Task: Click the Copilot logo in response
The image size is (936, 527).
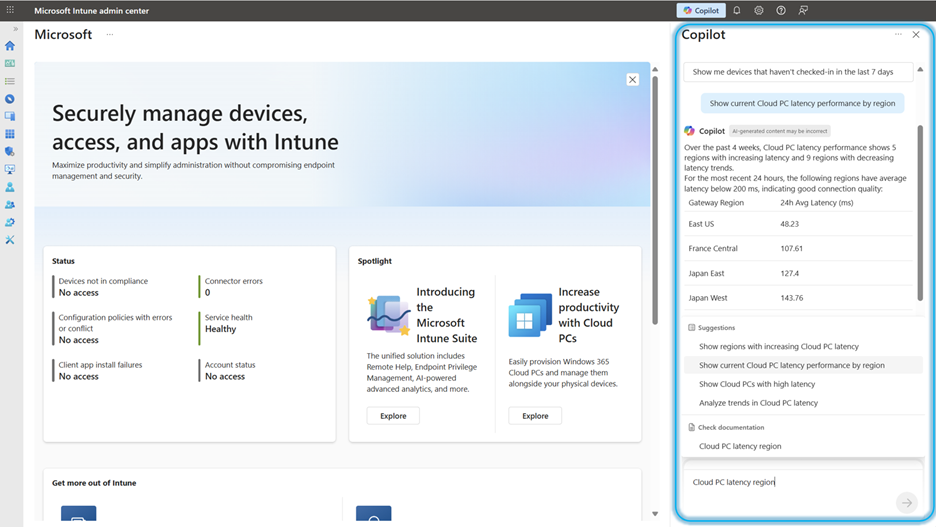Action: coord(689,131)
